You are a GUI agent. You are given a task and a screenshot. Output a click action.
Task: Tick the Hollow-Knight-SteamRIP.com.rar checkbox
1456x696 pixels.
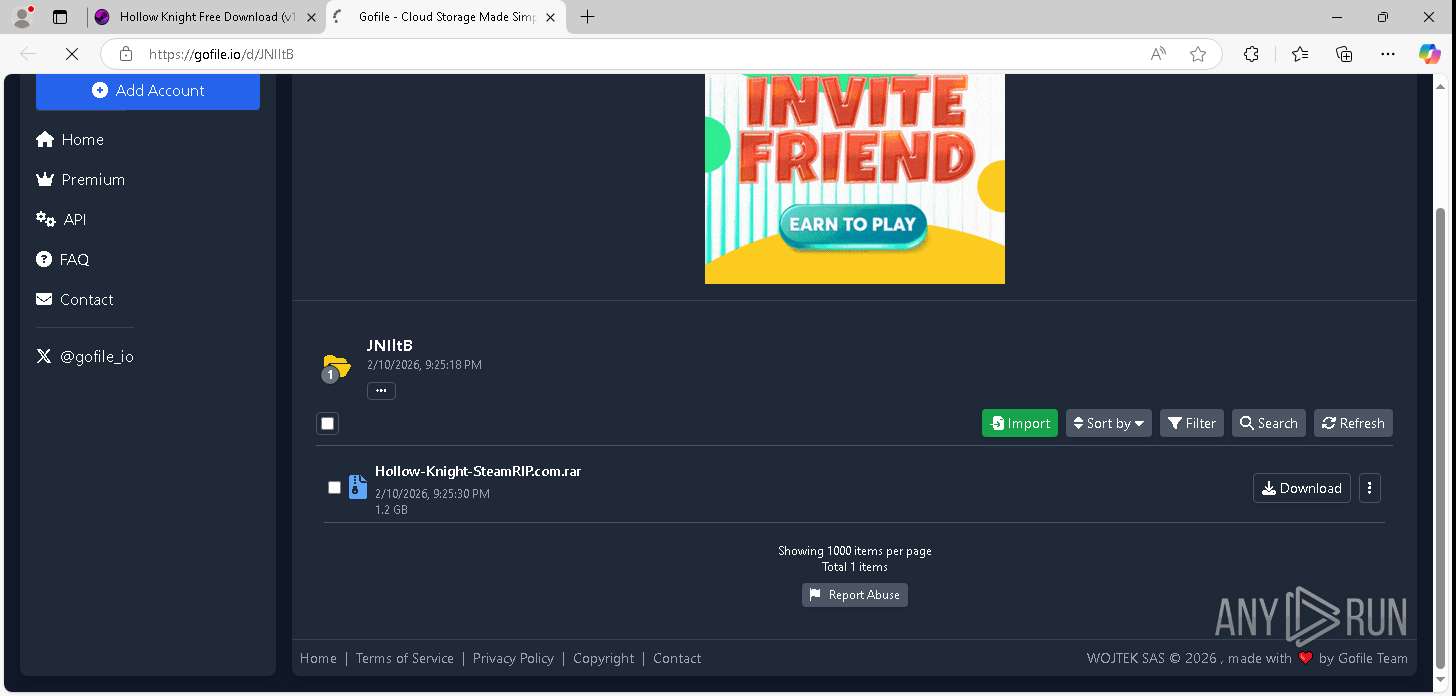(x=334, y=488)
